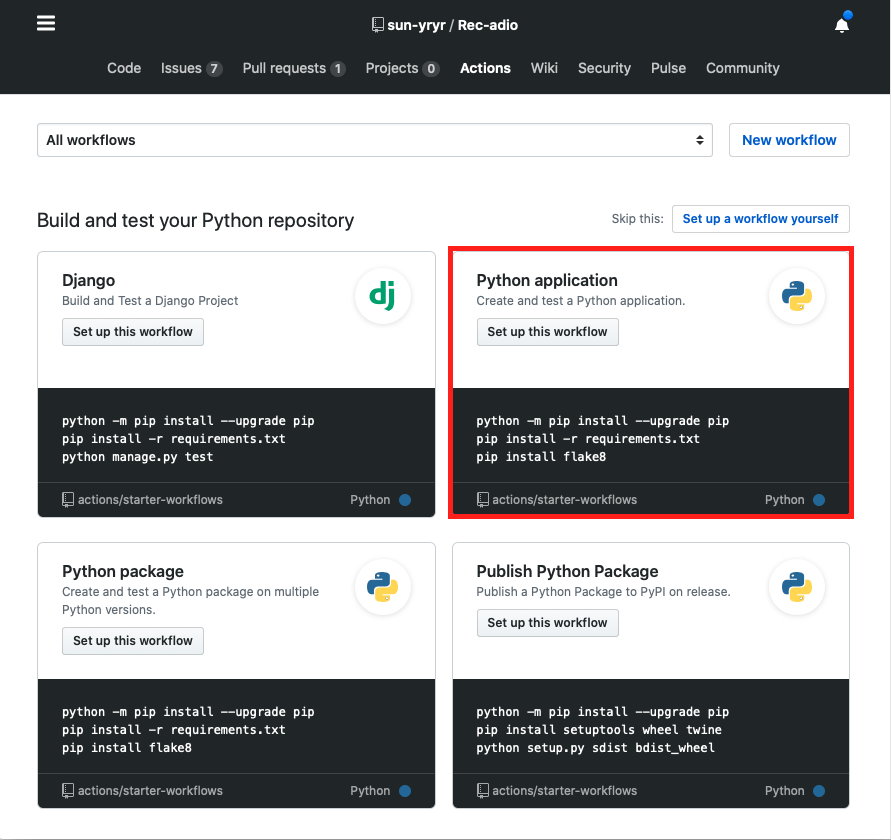
Task: Click actions/starter-workflows link in Python package card
Action: click(x=150, y=791)
